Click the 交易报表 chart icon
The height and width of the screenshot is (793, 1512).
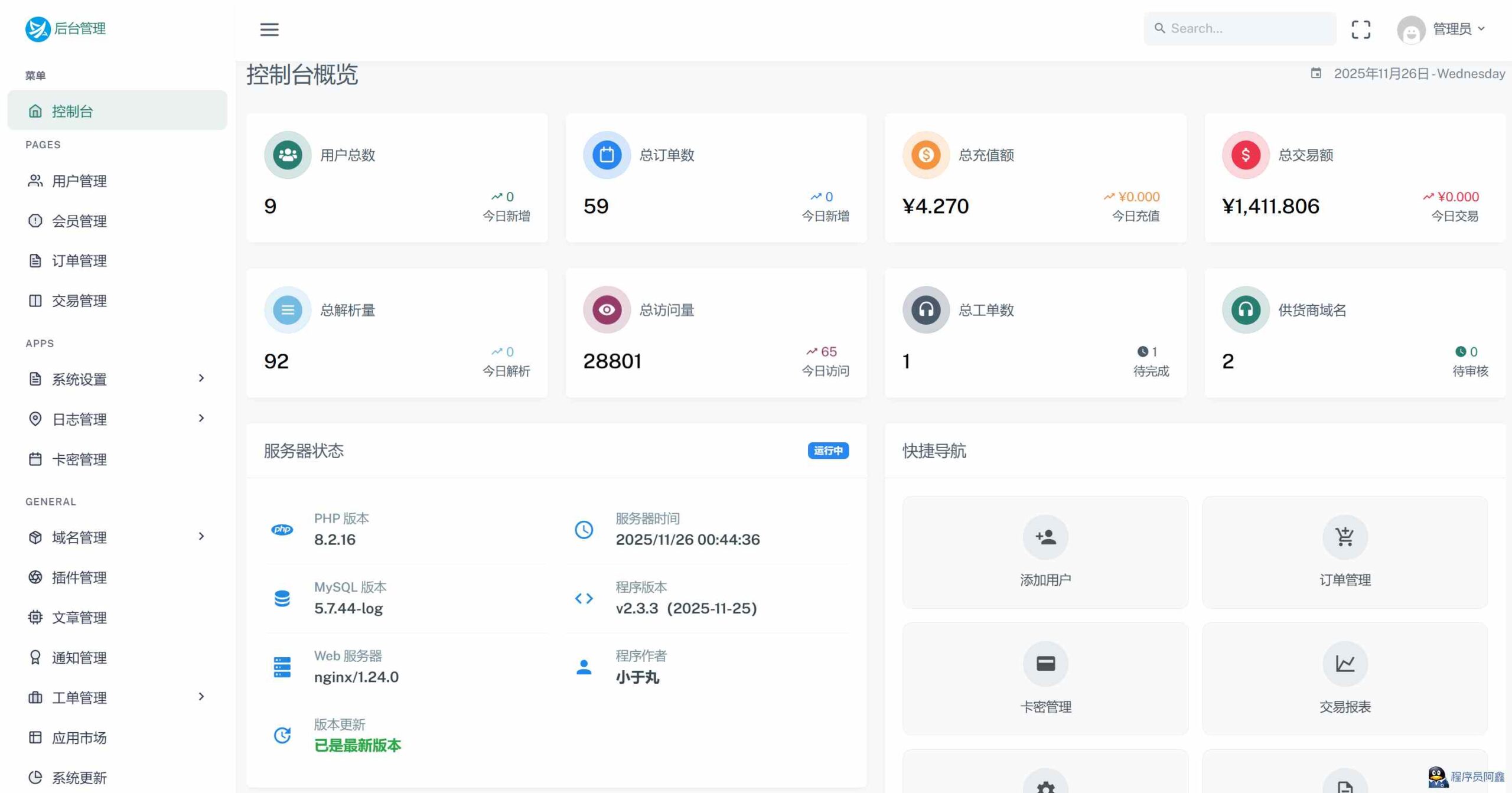[1345, 664]
